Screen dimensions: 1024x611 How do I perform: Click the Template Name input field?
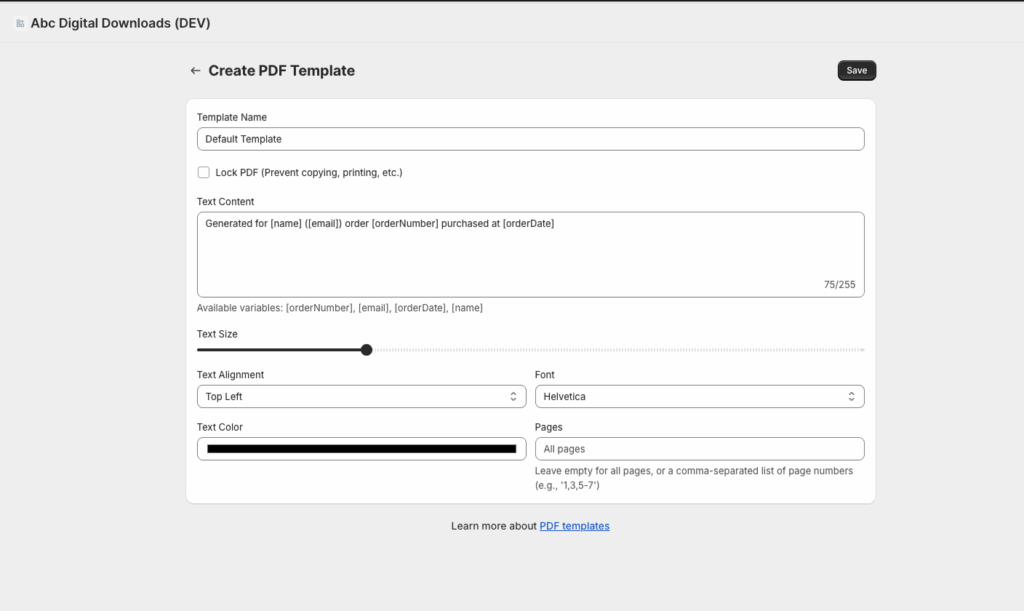coord(530,139)
